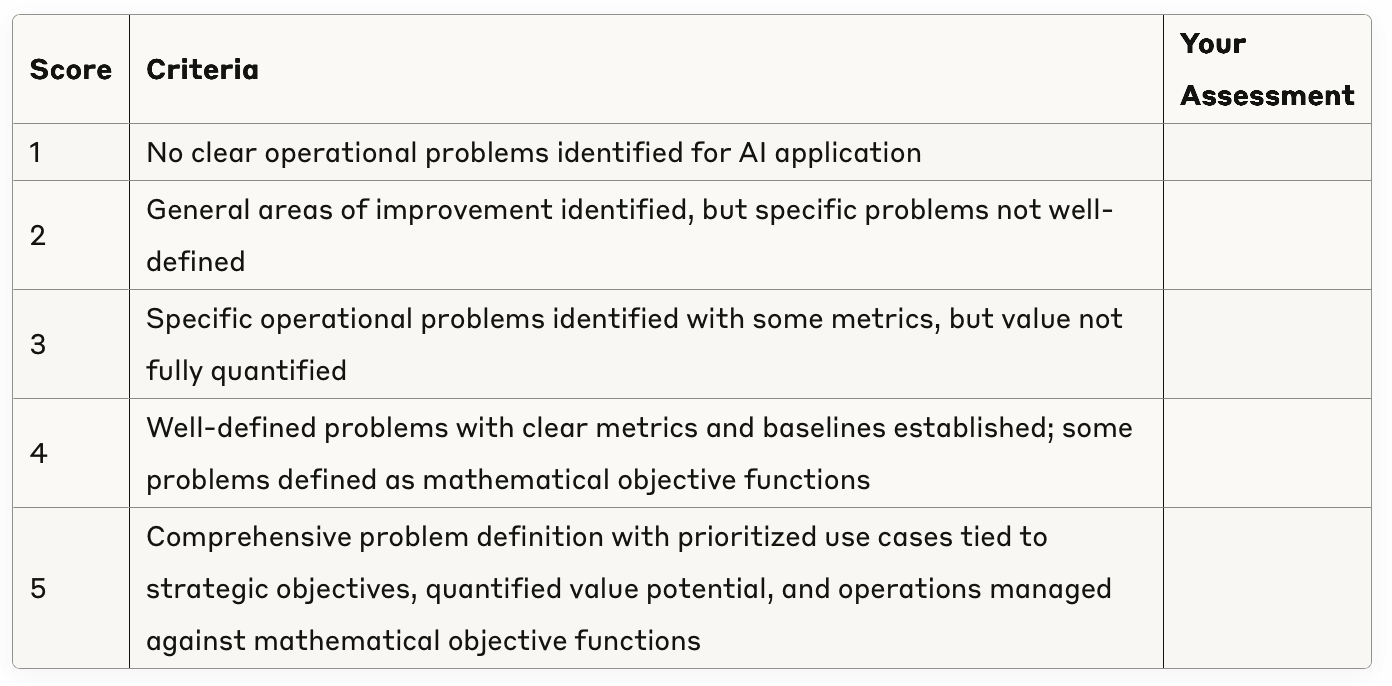Screen dimensions: 1392x686
Task: Click the 'Comprehensive problem definition' criteria text
Action: coord(596,537)
